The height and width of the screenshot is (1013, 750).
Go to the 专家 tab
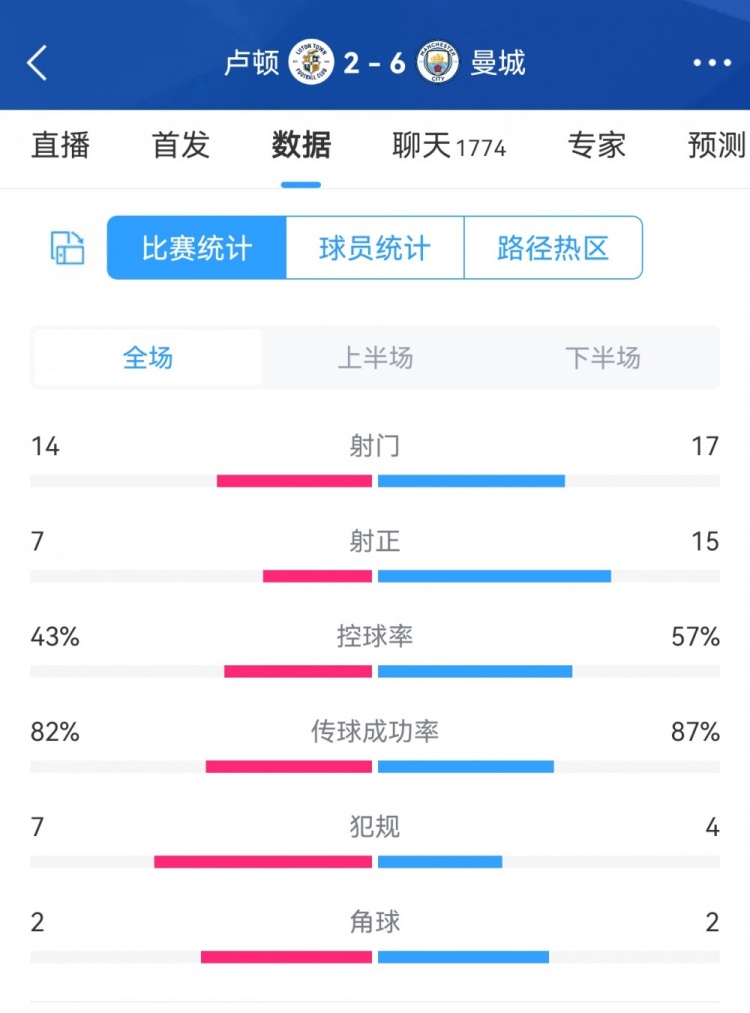point(597,146)
